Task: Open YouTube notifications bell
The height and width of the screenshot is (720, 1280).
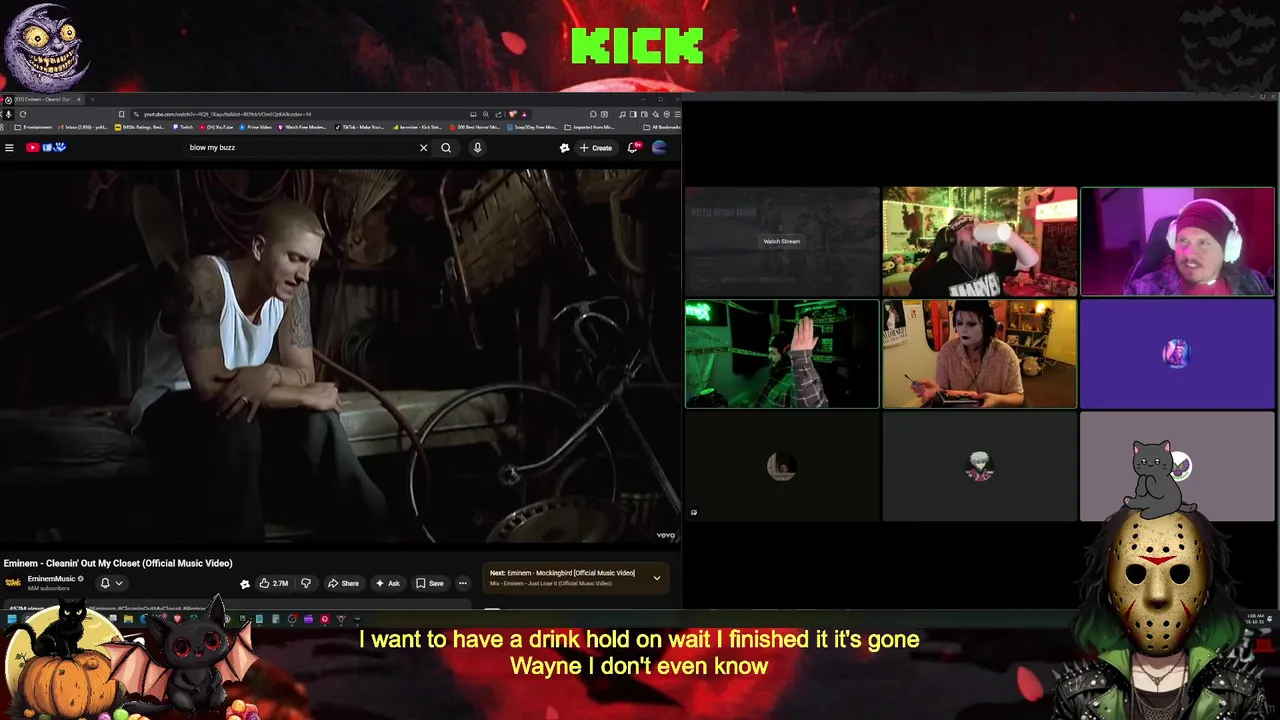Action: (632, 148)
